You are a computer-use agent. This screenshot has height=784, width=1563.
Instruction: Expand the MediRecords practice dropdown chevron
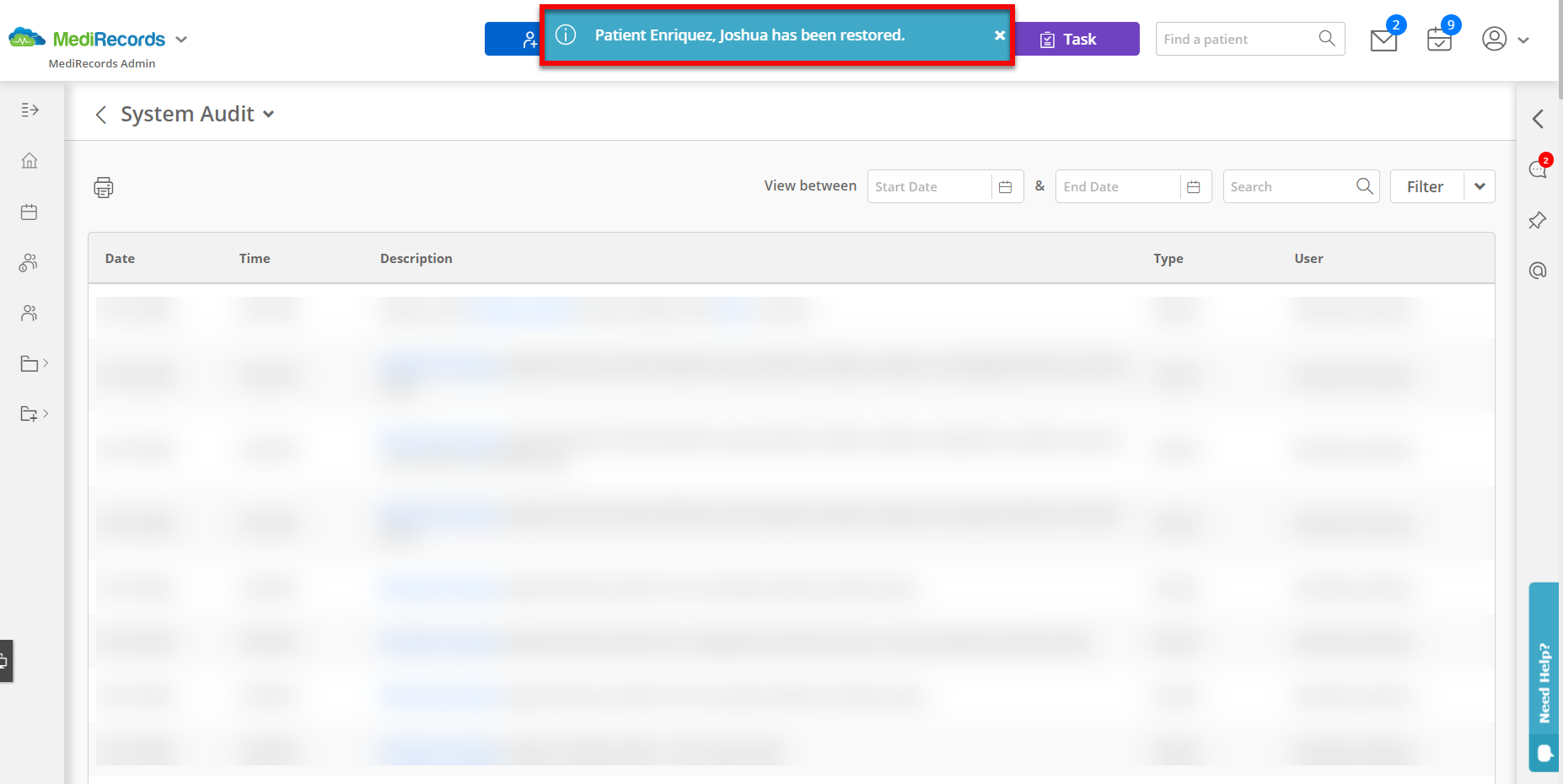[181, 40]
